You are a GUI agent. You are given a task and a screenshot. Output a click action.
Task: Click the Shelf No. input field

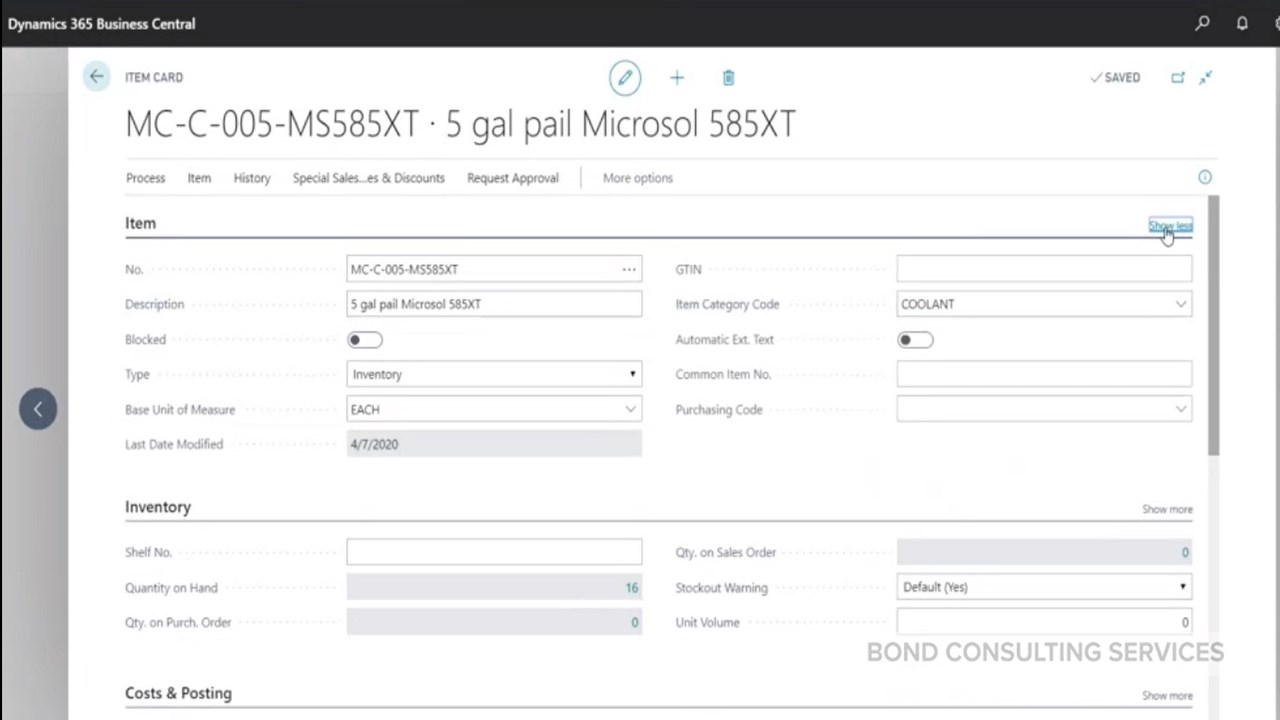click(x=494, y=552)
